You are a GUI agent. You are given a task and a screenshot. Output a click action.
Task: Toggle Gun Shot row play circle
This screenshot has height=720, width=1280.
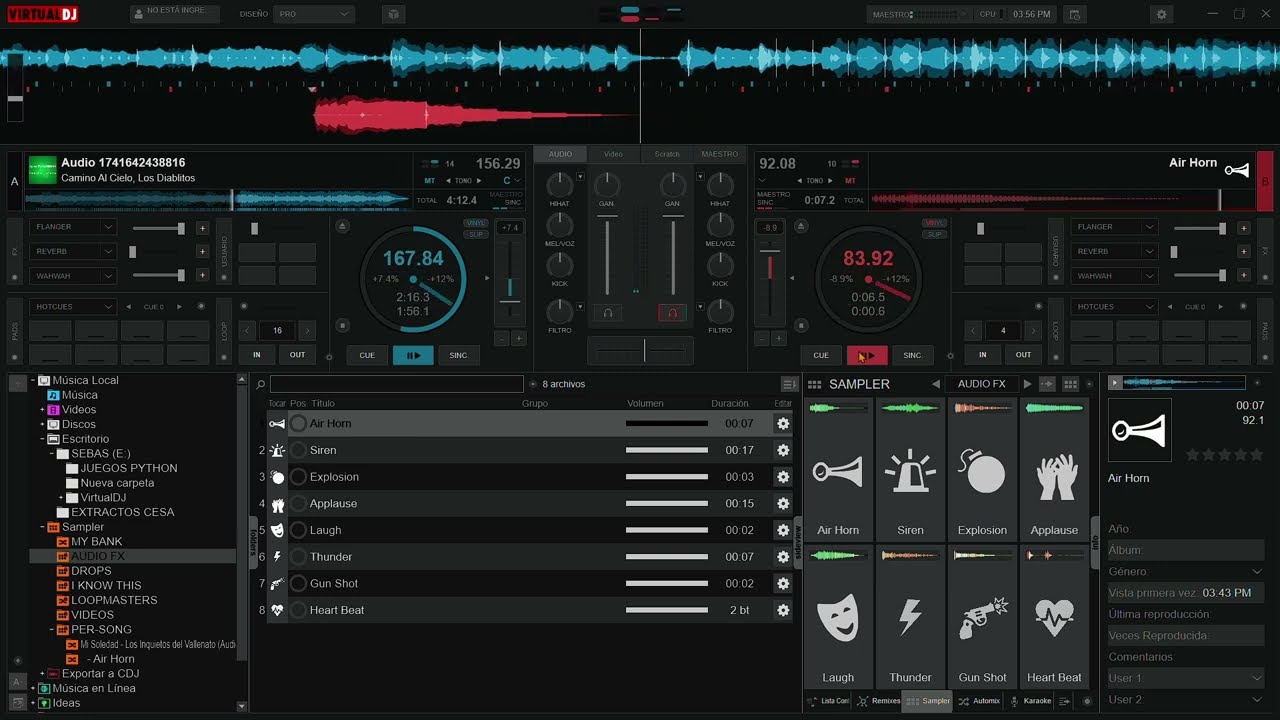[x=298, y=583]
